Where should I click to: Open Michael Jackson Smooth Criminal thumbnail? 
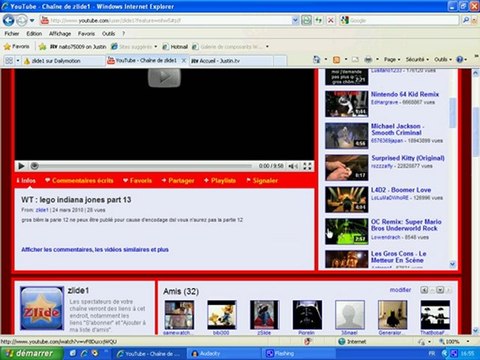click(347, 136)
